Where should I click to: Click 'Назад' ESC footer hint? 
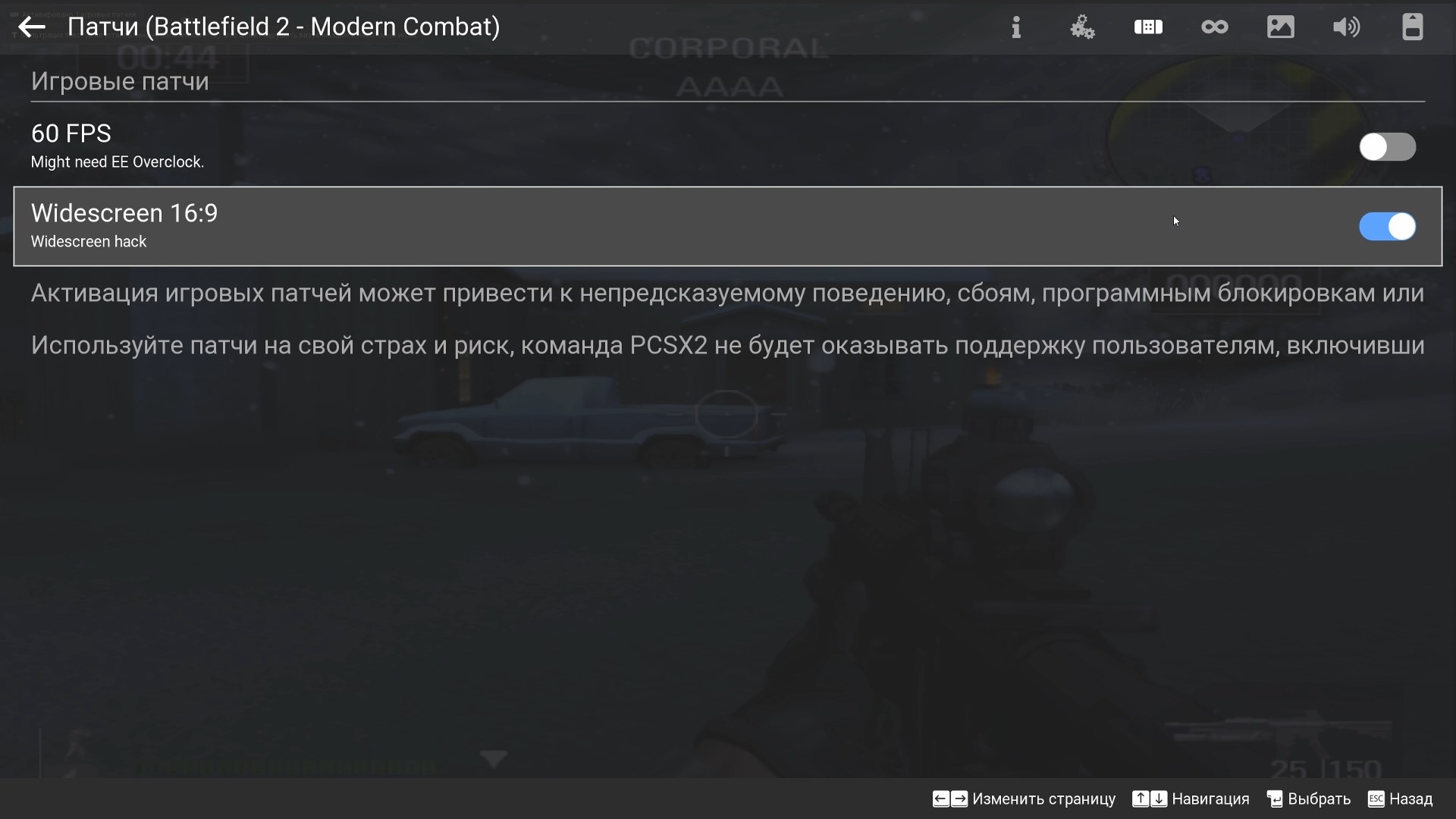pyautogui.click(x=1400, y=799)
